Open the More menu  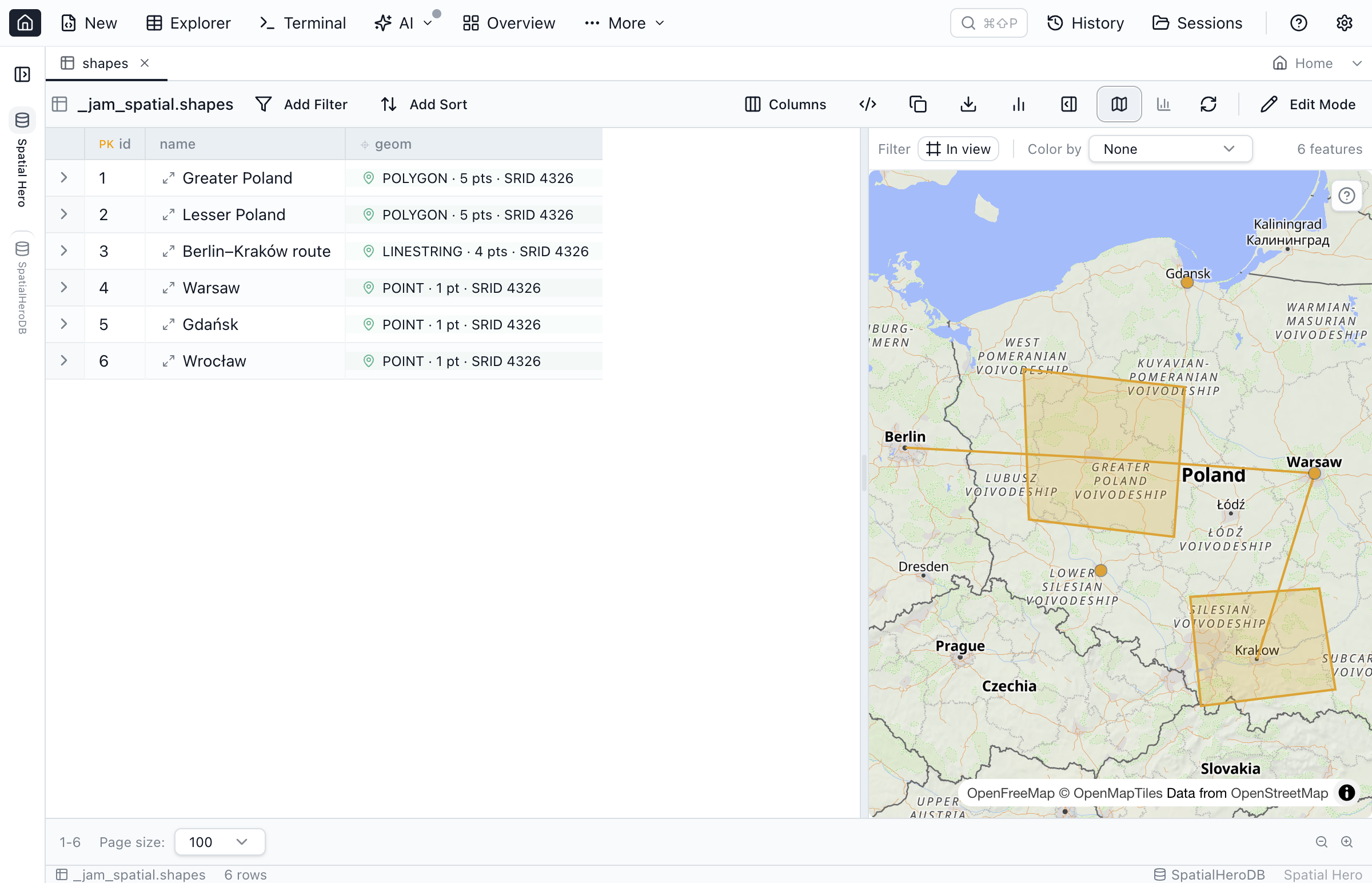[x=624, y=23]
